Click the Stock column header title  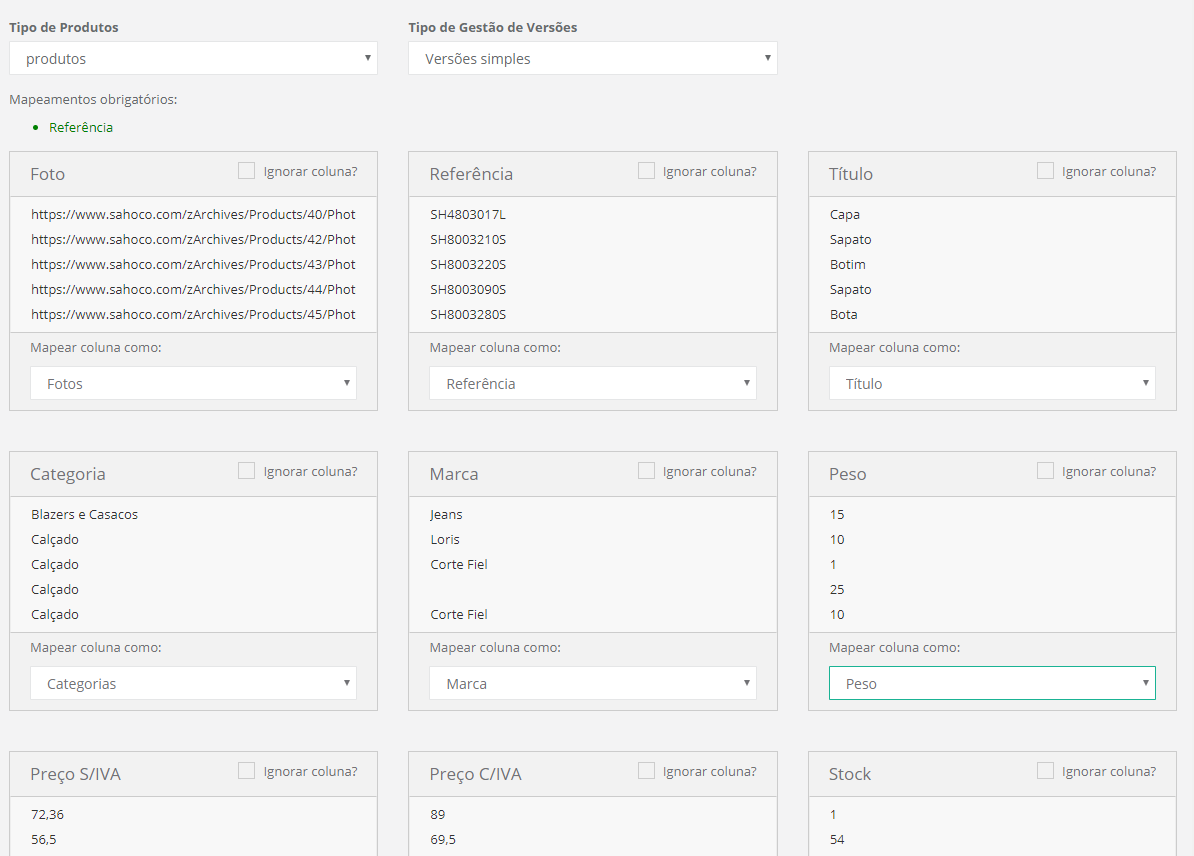point(849,775)
